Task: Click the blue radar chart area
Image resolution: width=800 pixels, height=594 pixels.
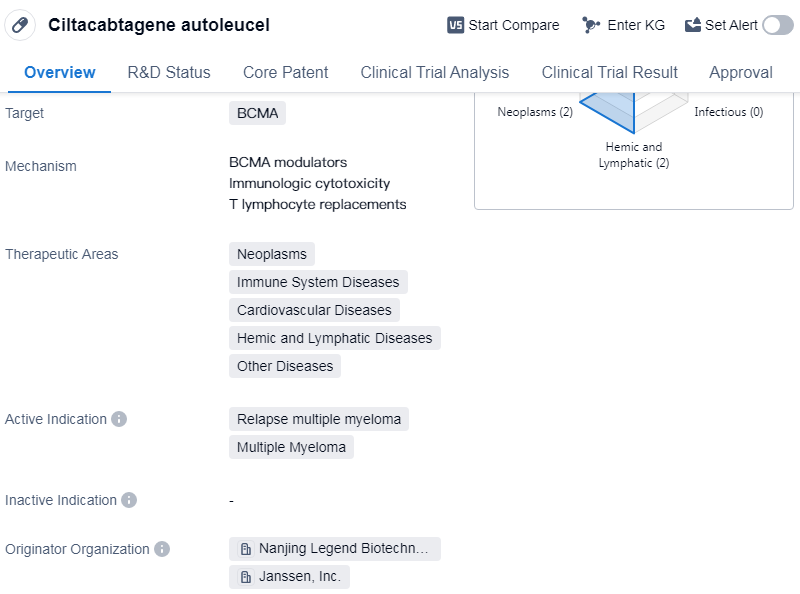Action: pyautogui.click(x=612, y=108)
